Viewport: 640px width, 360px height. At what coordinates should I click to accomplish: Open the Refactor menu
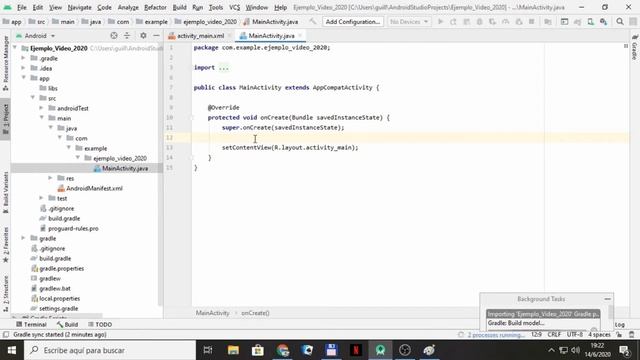coord(155,7)
